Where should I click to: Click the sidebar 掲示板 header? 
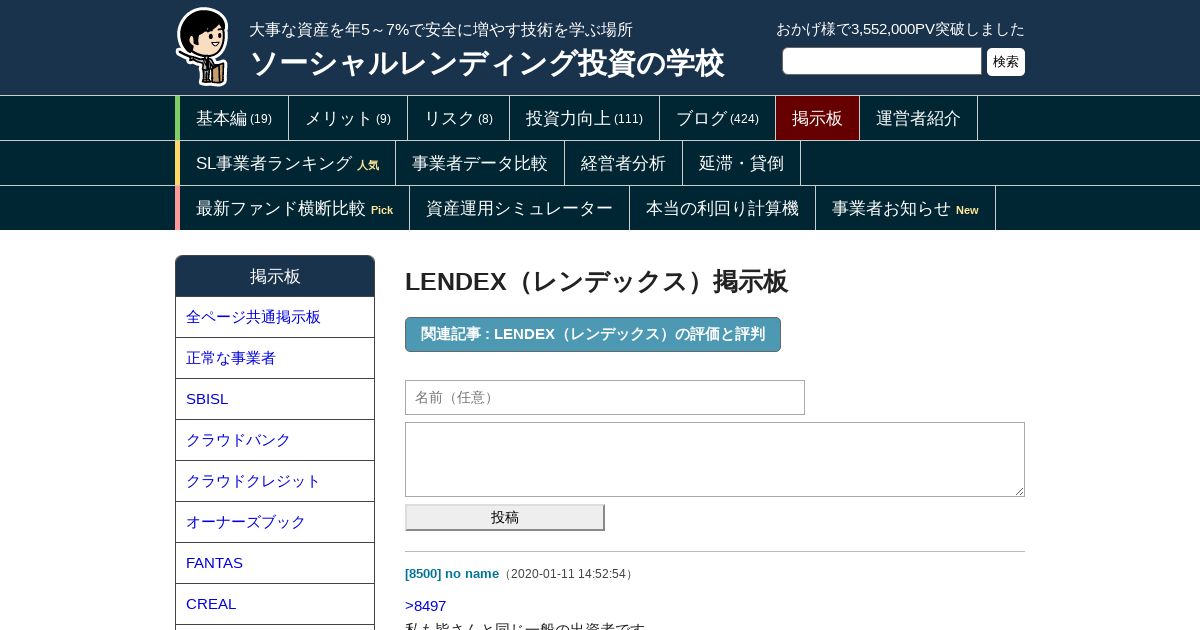click(x=275, y=276)
